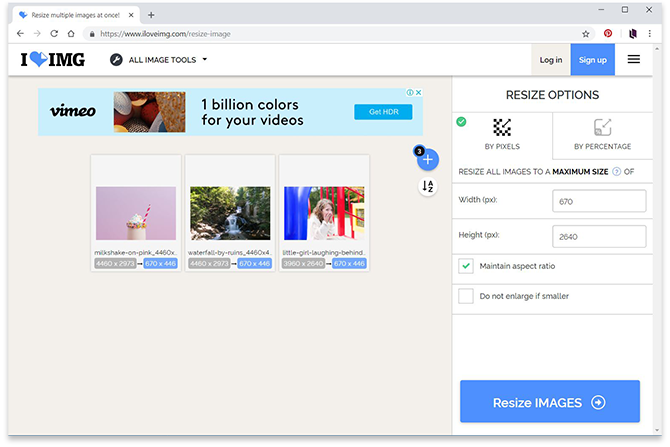This screenshot has width=670, height=447.
Task: Sort images alphabetically with A-Z icon
Action: coord(428,187)
